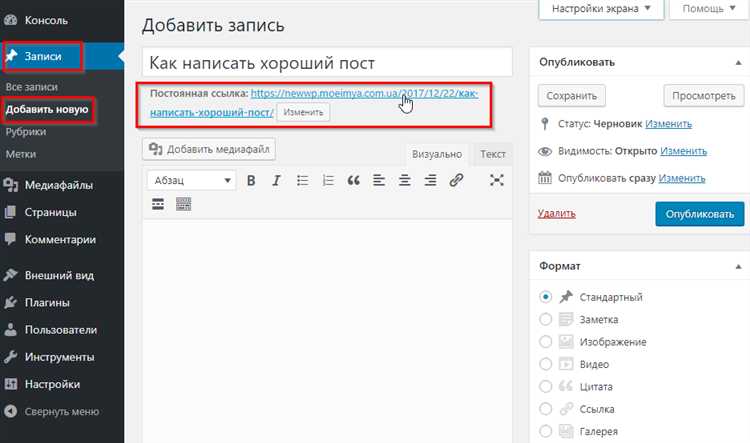The image size is (750, 443).
Task: Insert a blockquote
Action: [x=353, y=180]
